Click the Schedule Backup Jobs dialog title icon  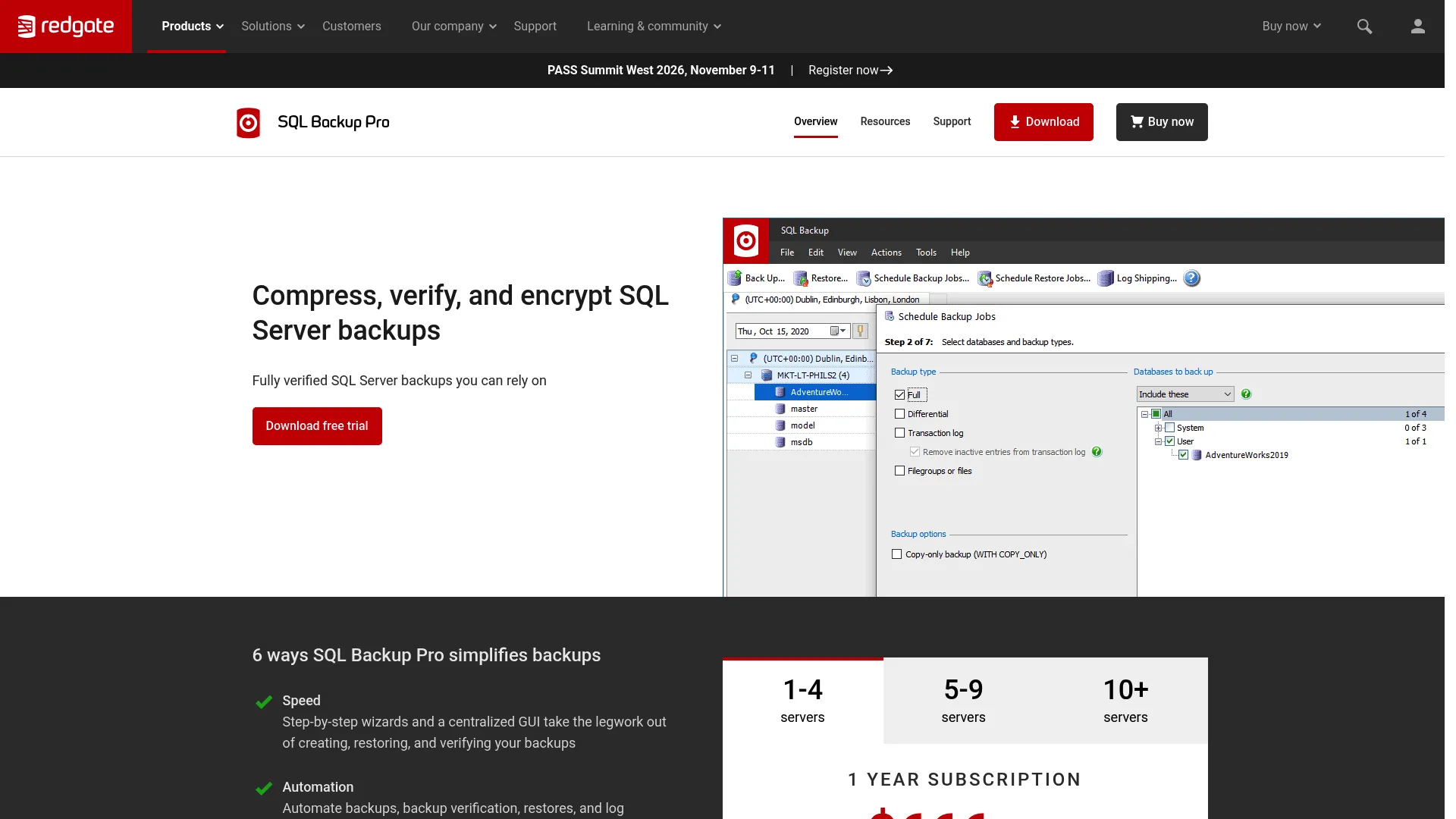coord(889,316)
